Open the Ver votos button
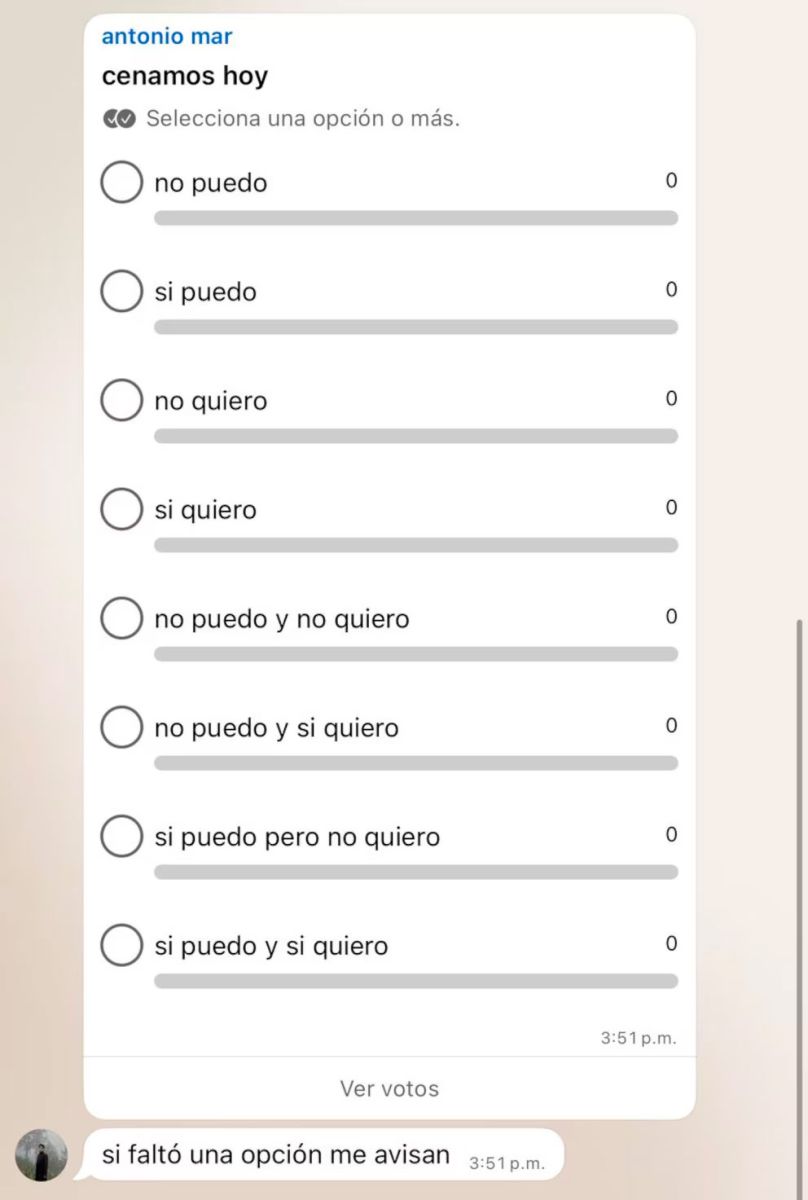808x1200 pixels. coord(389,1088)
